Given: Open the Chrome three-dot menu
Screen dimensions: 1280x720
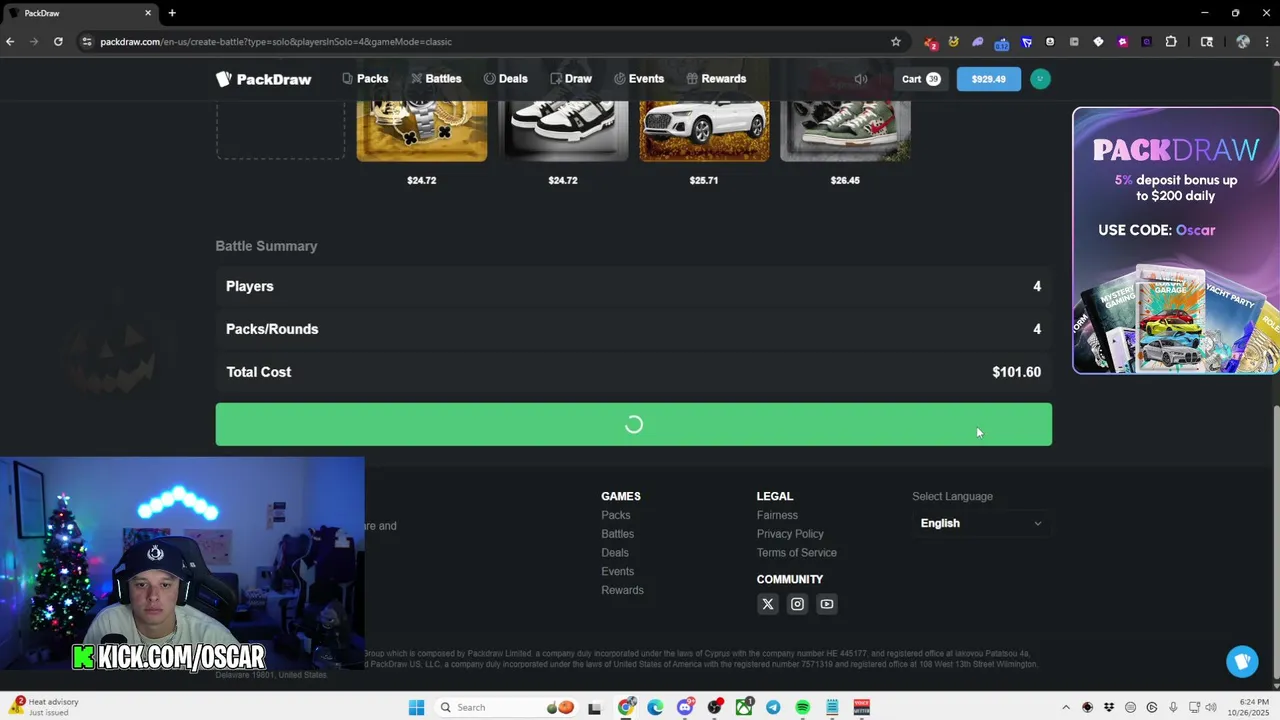Looking at the screenshot, I should 1268,41.
